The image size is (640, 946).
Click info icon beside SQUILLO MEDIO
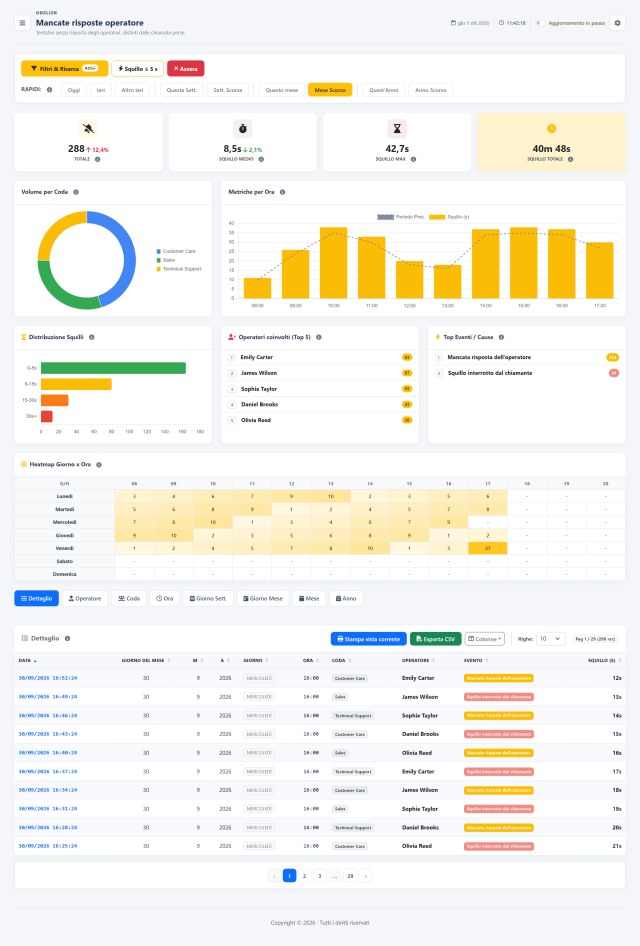[x=261, y=160]
